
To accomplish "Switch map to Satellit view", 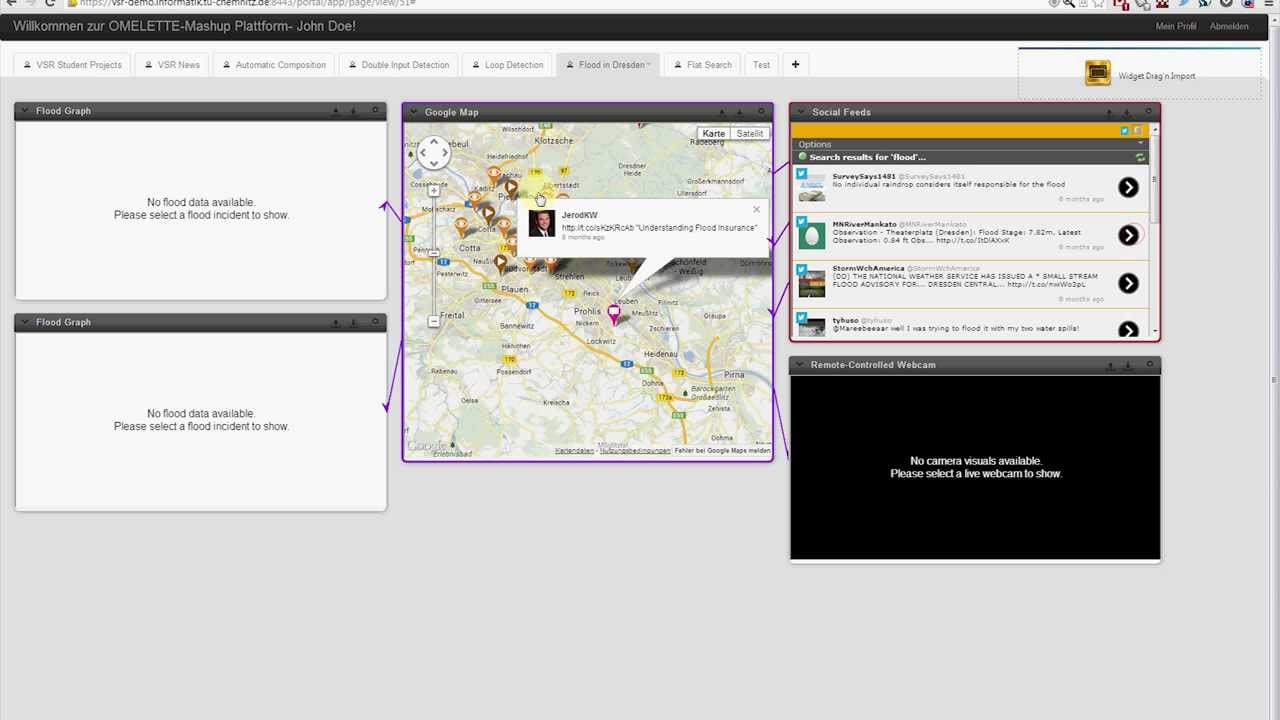I will point(749,133).
